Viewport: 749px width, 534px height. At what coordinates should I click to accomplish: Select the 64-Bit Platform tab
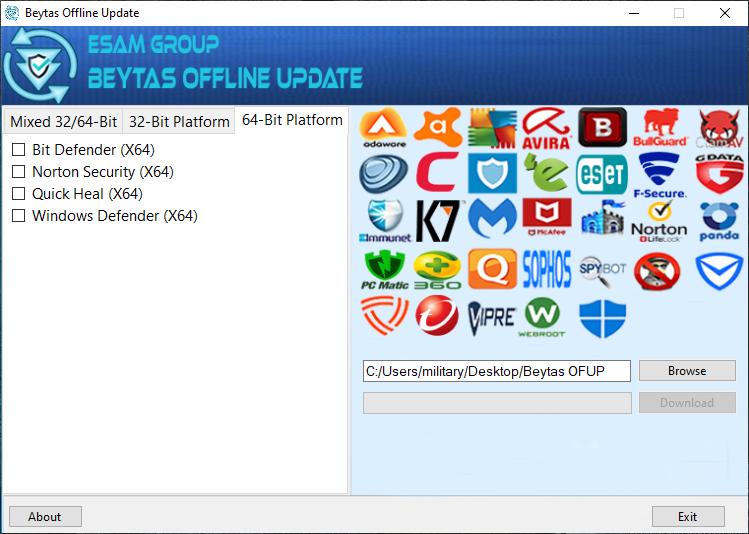click(x=292, y=120)
